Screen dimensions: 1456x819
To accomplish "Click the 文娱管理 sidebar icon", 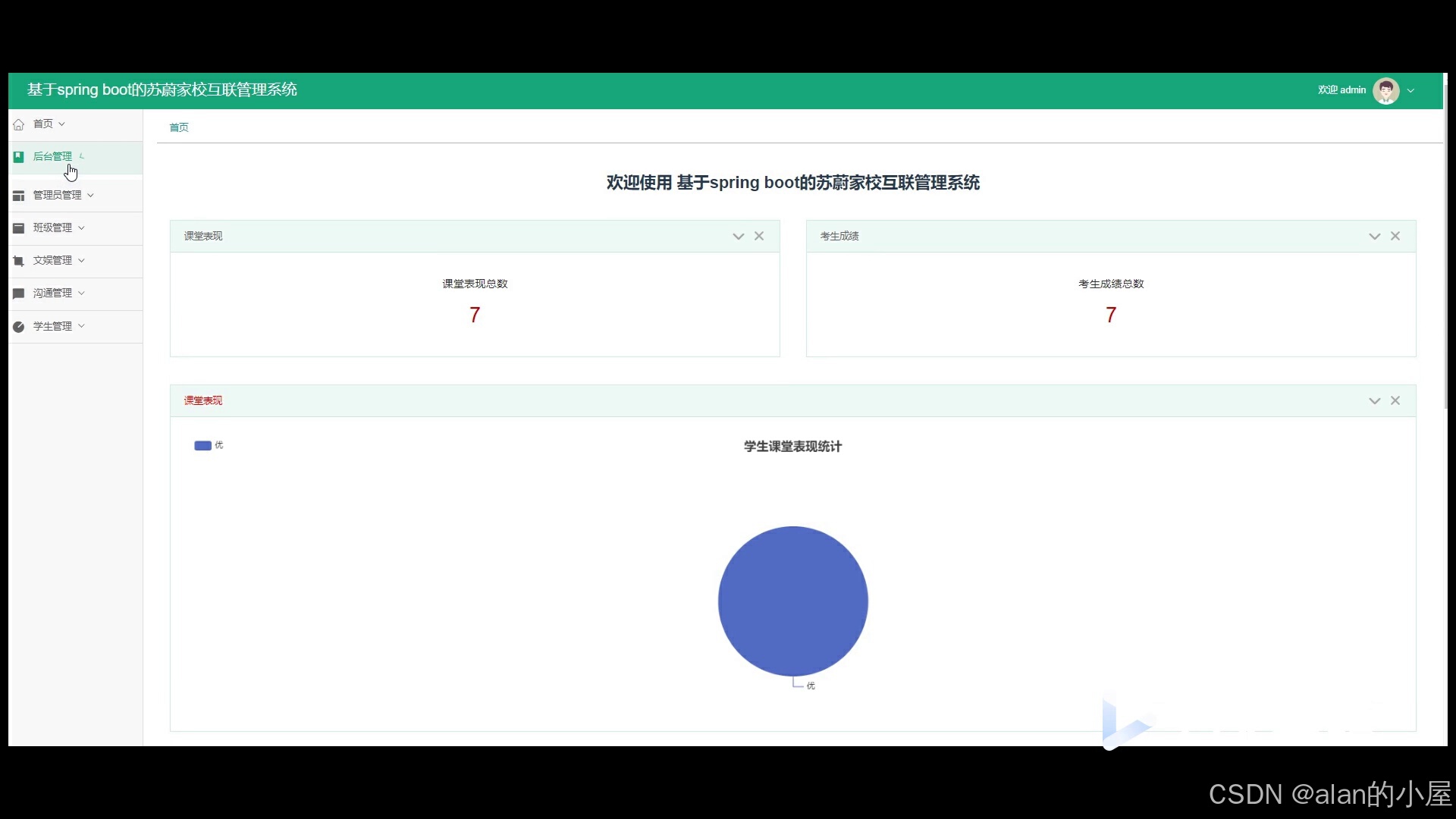I will click(19, 261).
